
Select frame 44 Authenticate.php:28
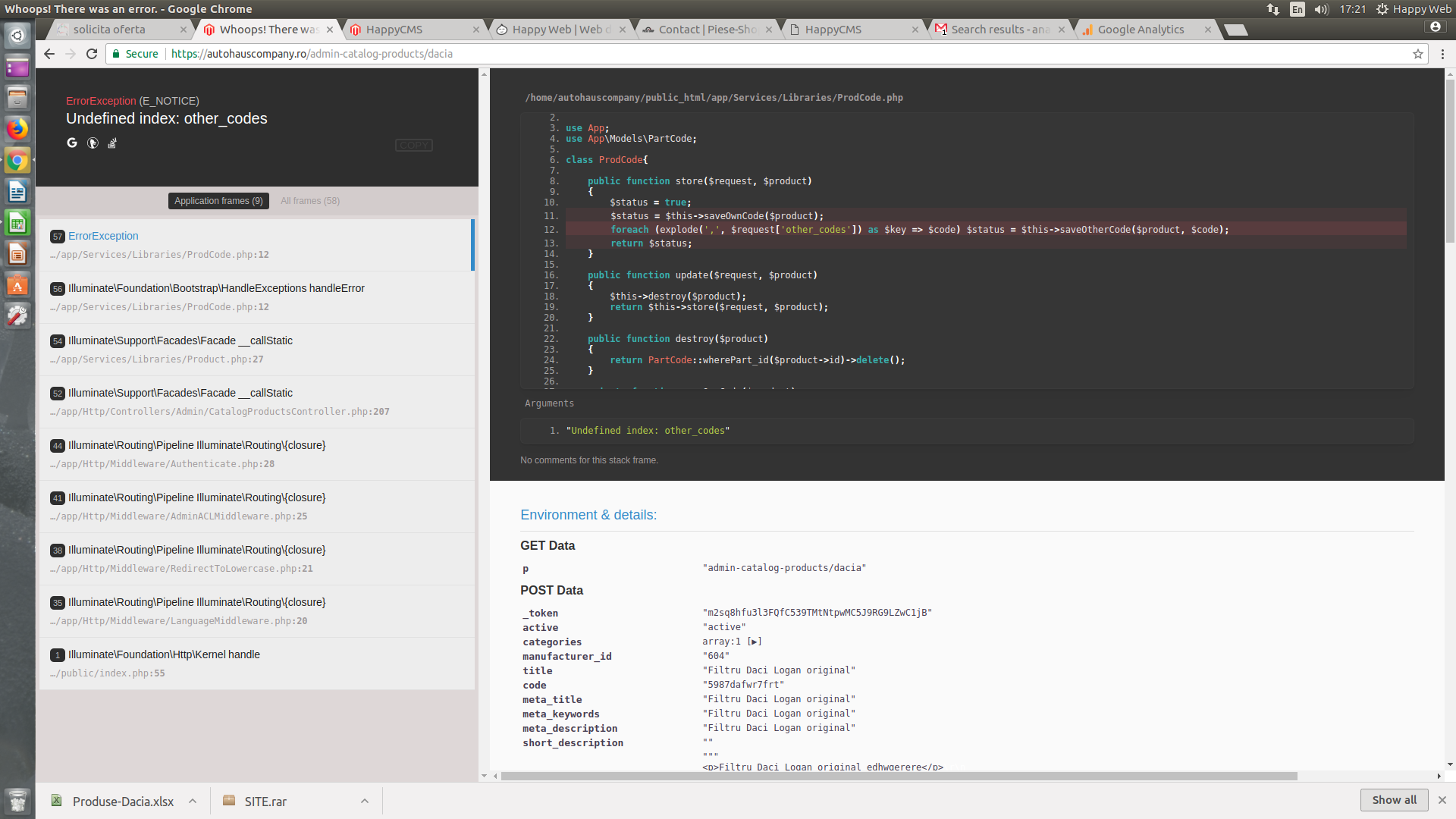256,454
